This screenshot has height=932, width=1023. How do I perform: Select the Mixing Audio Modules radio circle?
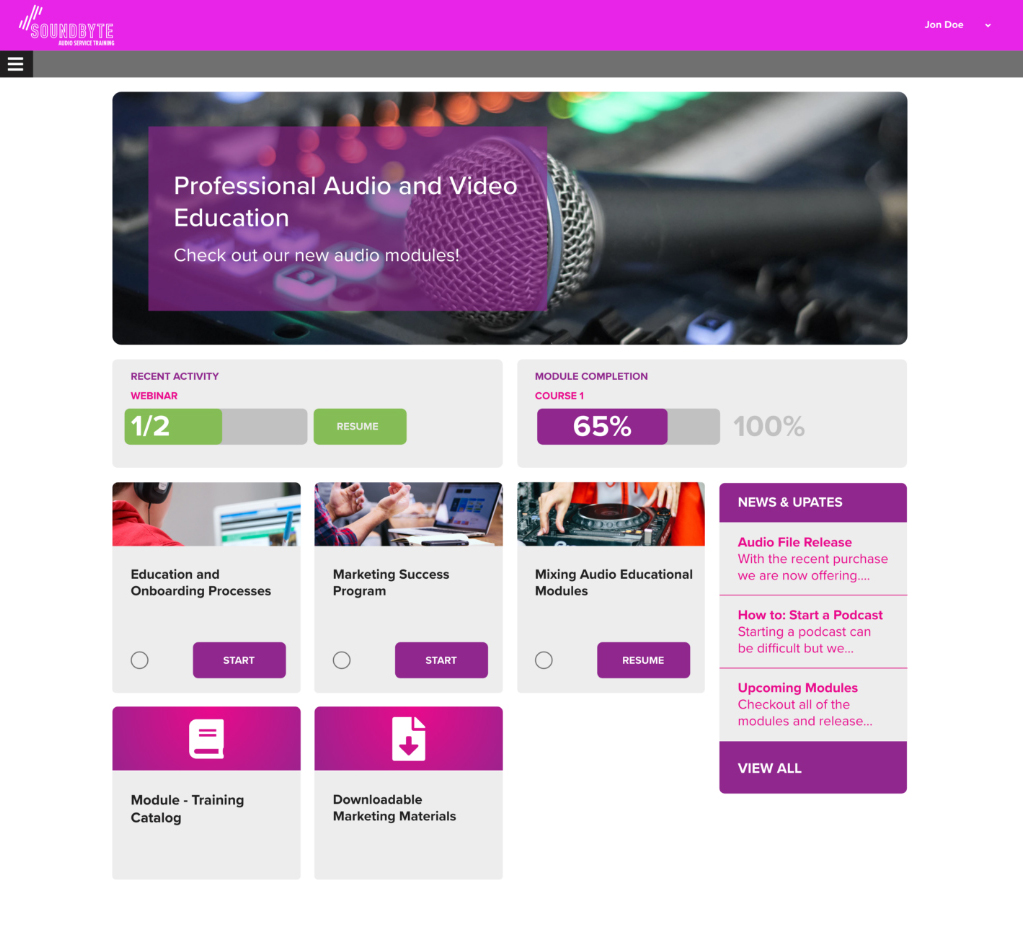[x=544, y=660]
